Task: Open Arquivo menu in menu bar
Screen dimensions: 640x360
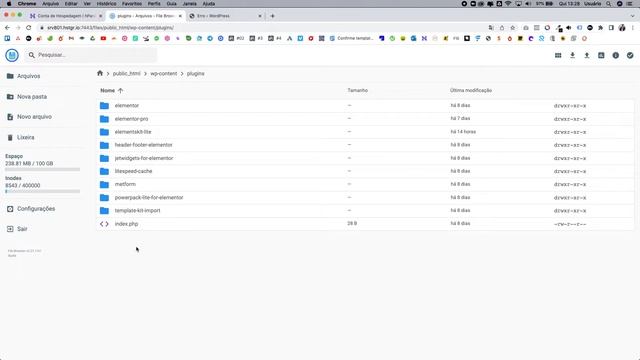Action: (x=51, y=4)
